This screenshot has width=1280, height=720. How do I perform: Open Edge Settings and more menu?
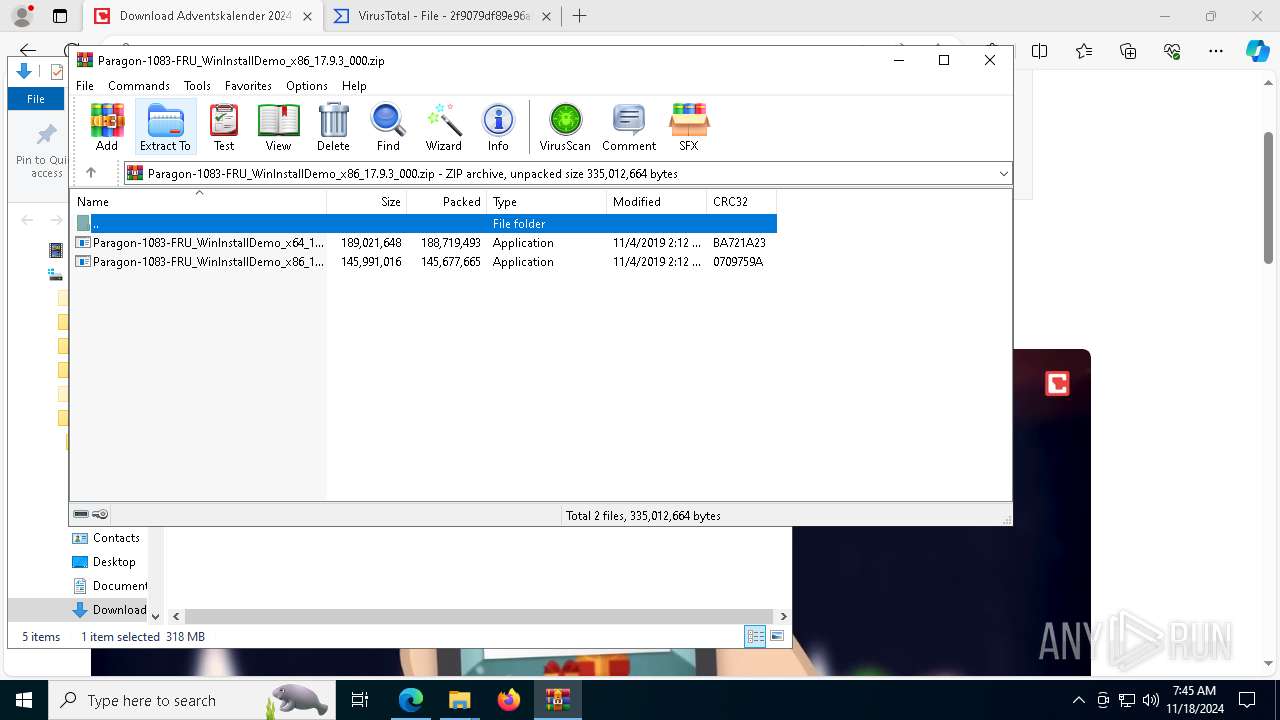[x=1216, y=51]
